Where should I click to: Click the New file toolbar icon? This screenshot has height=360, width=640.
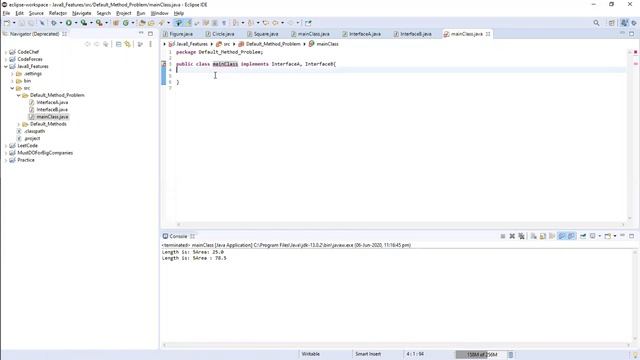[7, 23]
